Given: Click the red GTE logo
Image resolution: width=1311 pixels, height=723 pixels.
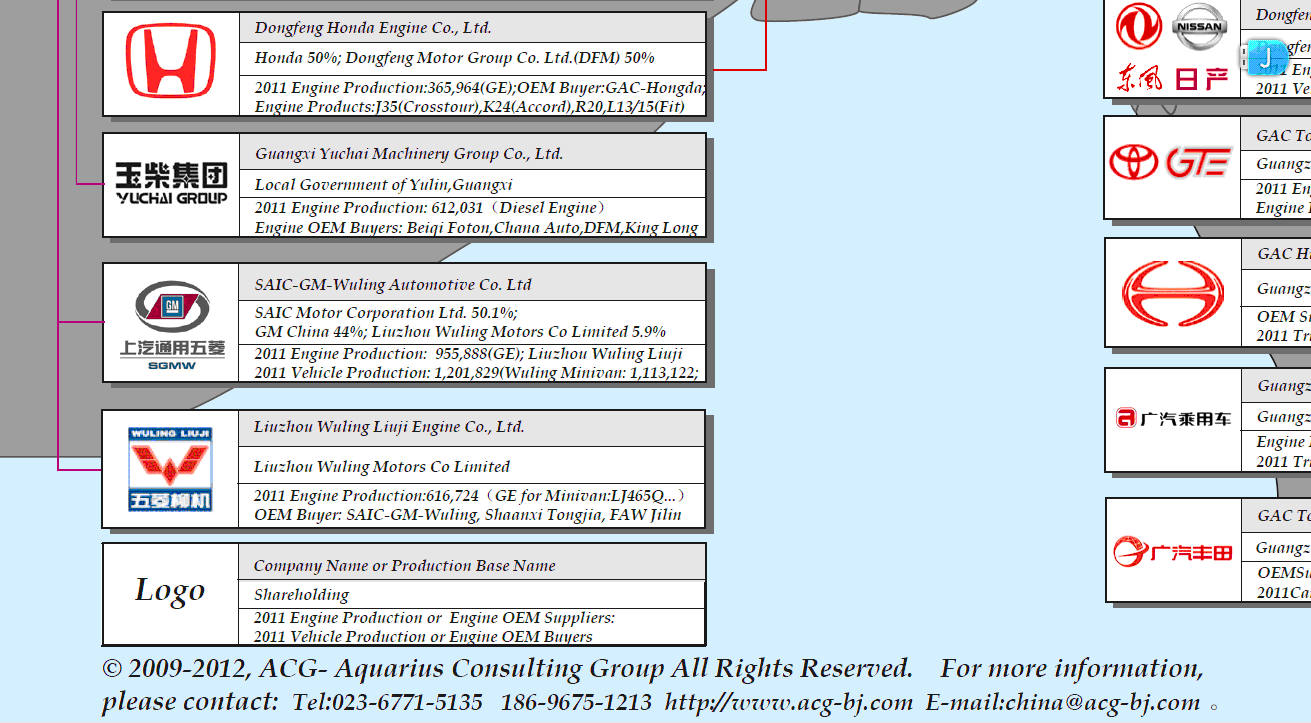Looking at the screenshot, I should point(1199,163).
